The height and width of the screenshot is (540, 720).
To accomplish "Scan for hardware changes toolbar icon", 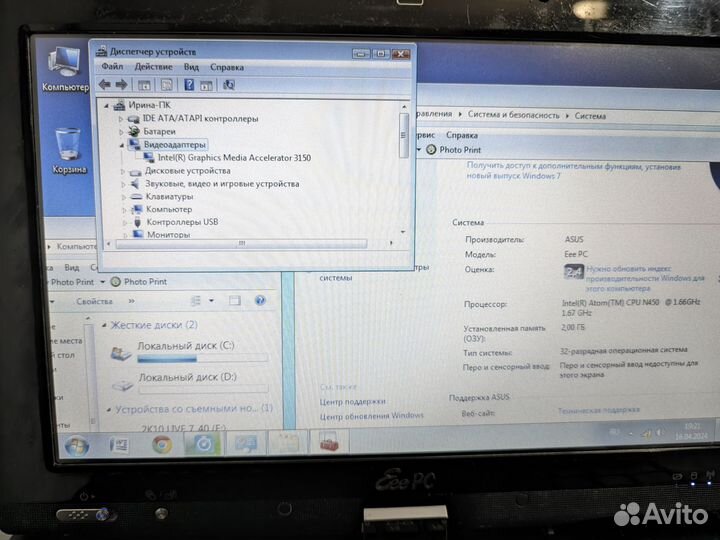I will (x=229, y=84).
